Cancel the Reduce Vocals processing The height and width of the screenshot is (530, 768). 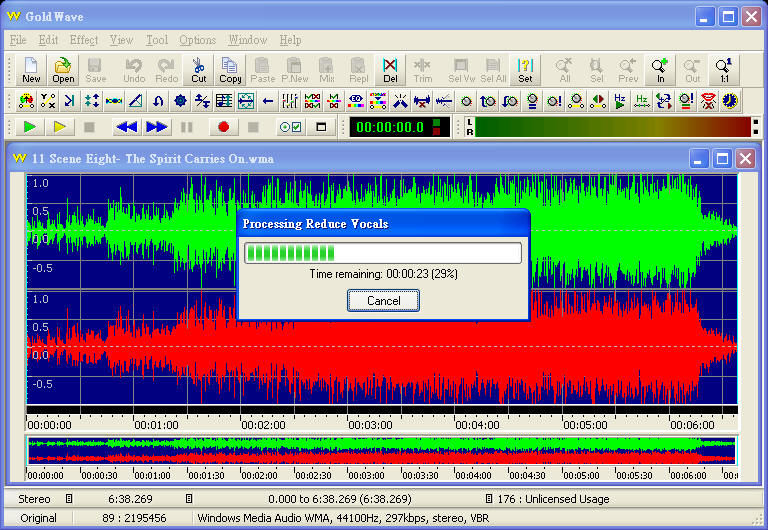383,300
